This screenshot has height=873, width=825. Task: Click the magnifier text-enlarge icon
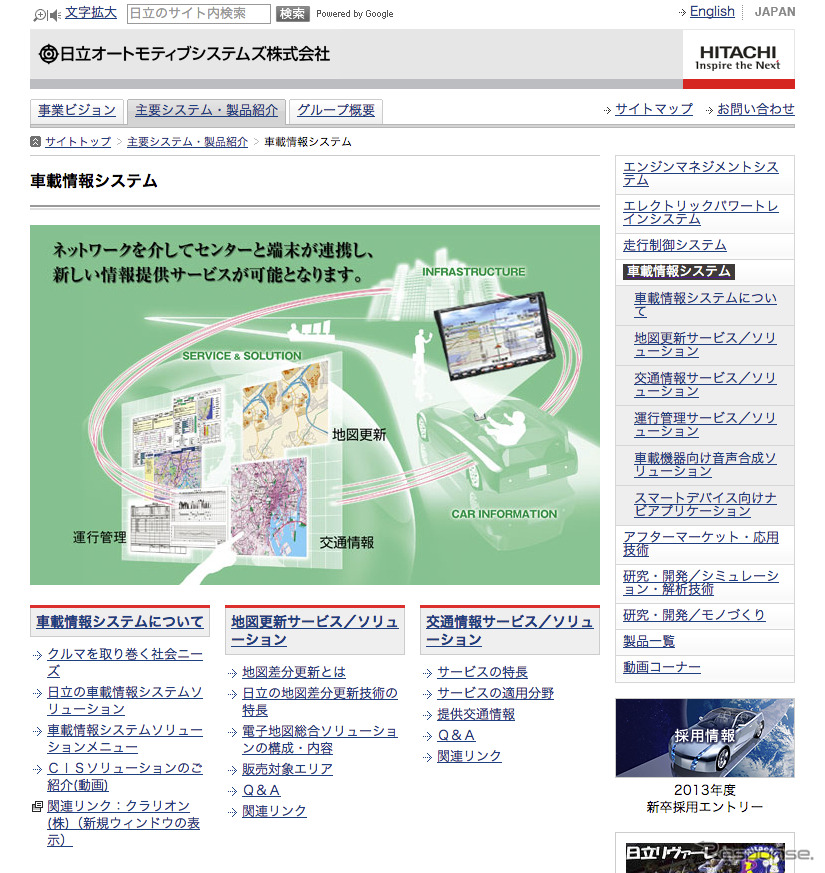[x=40, y=15]
